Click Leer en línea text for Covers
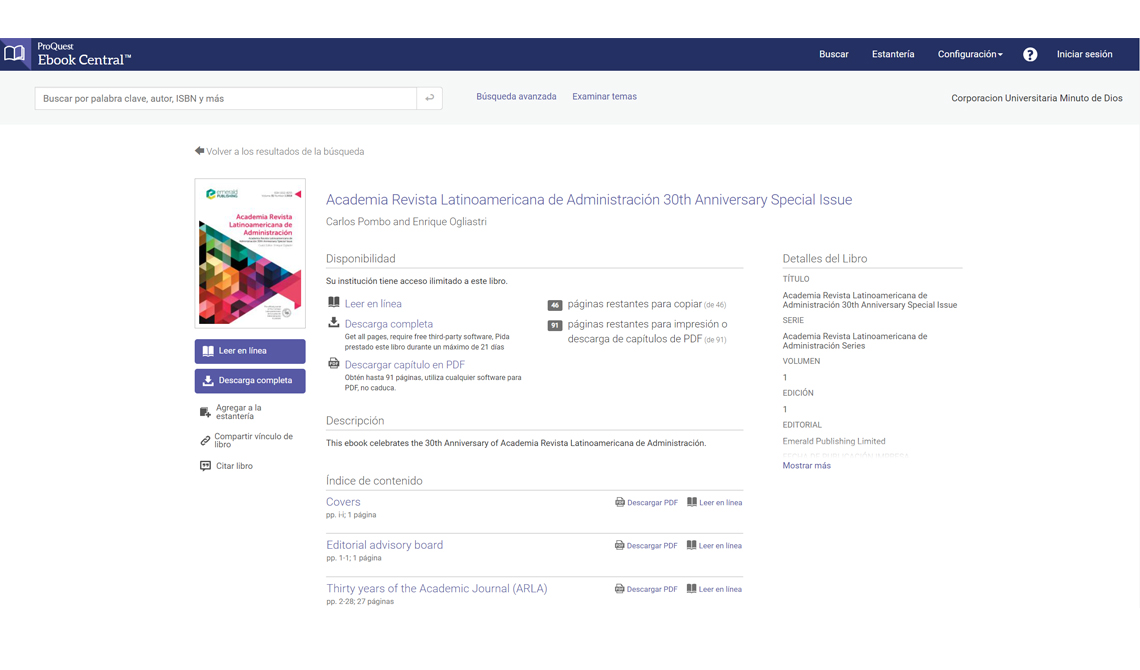This screenshot has width=1140, height=670. [x=720, y=503]
